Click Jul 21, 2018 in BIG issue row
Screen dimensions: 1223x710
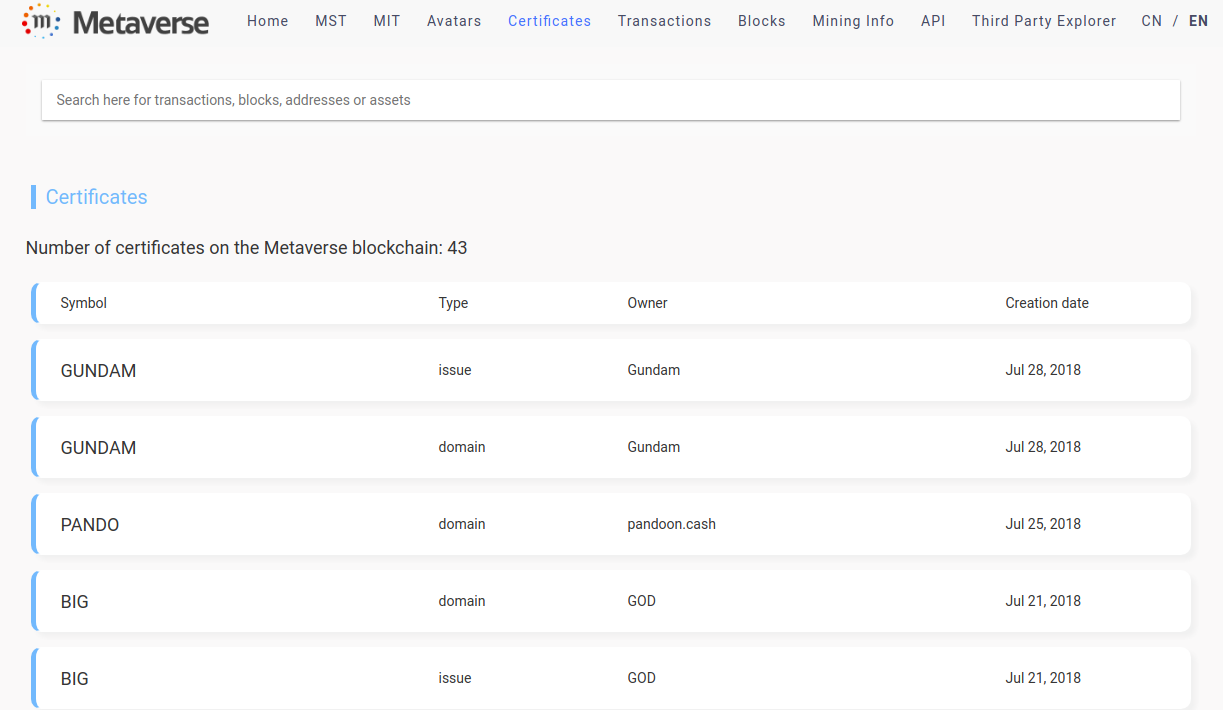[x=1043, y=678]
